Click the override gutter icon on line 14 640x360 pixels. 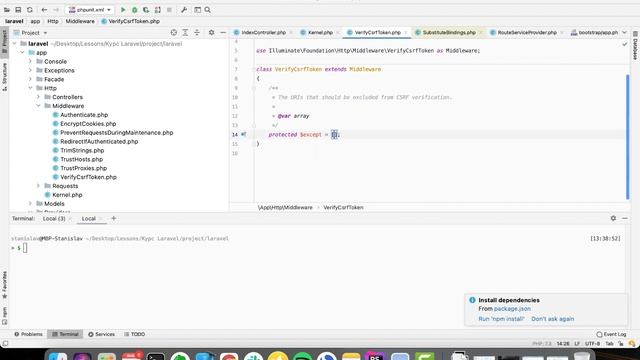tap(244, 134)
